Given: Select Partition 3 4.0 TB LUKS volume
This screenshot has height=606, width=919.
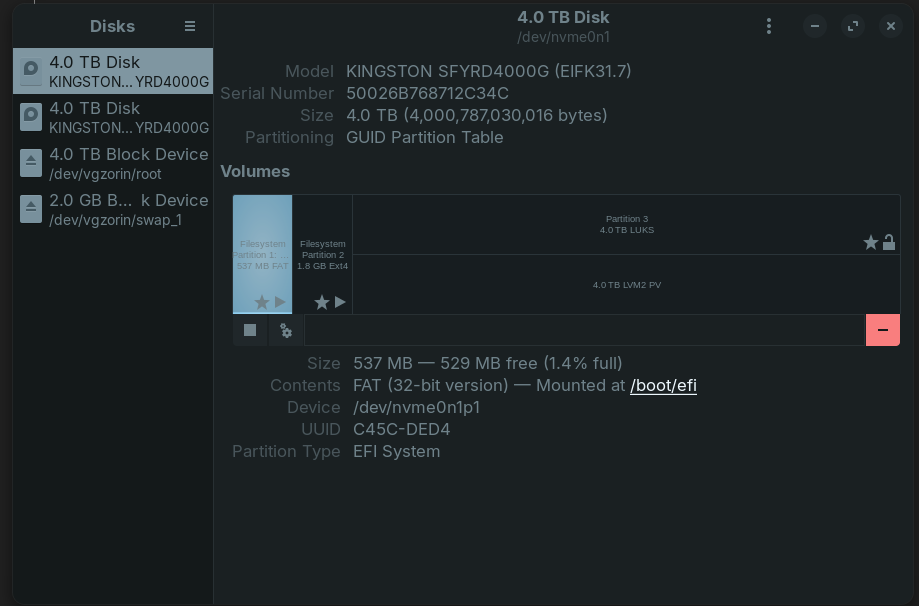Looking at the screenshot, I should pyautogui.click(x=626, y=224).
